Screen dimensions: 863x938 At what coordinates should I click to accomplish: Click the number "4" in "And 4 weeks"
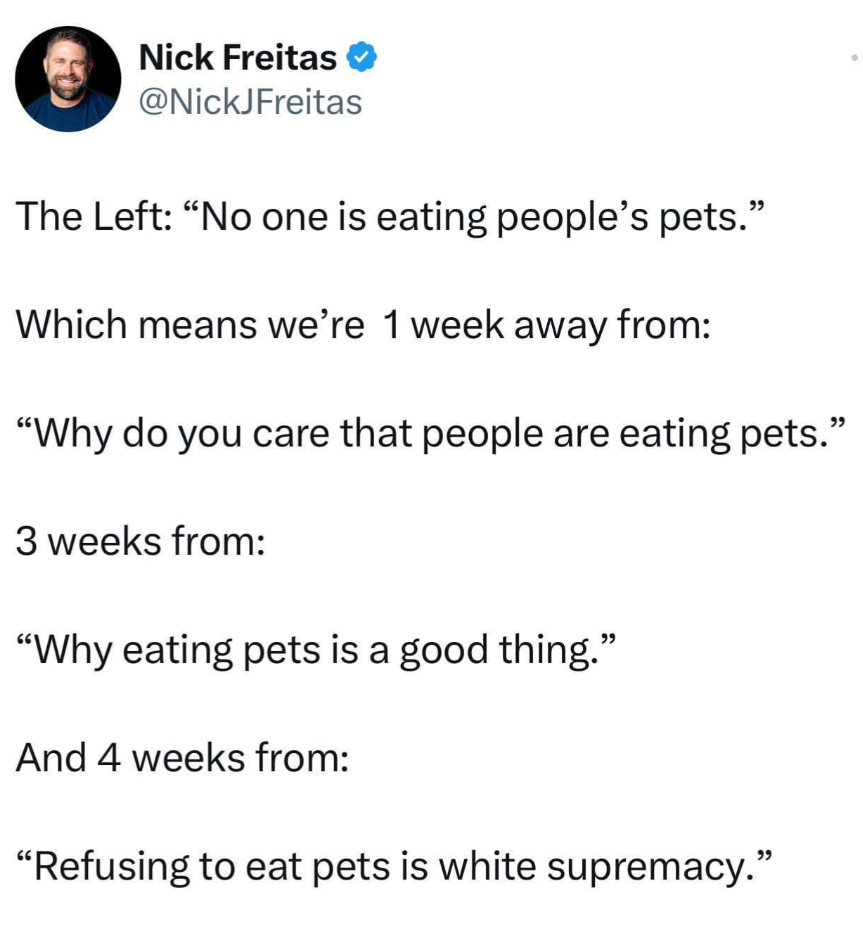pyautogui.click(x=108, y=757)
